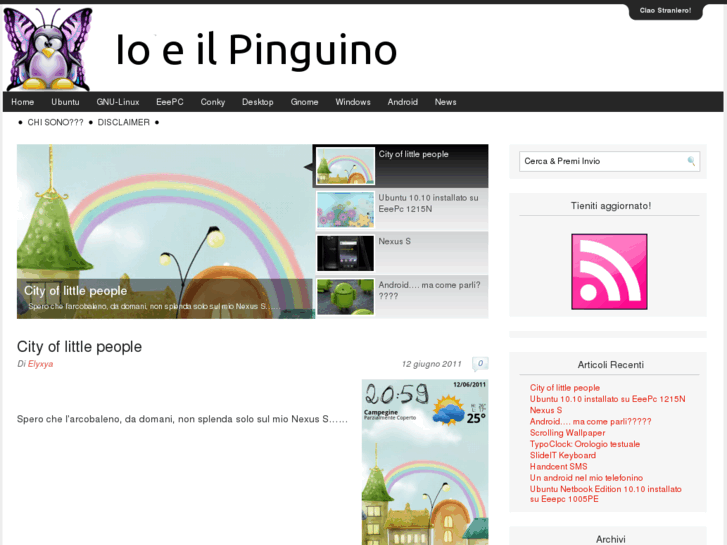Screen dimensions: 727x545
Task: Open the City of little people article heading
Action: 79,347
